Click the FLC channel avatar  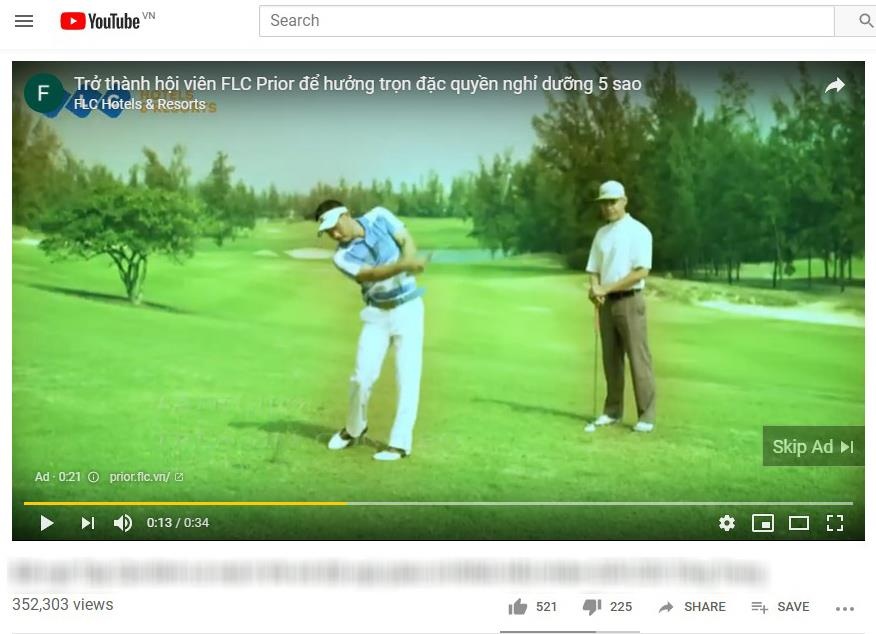click(x=43, y=93)
